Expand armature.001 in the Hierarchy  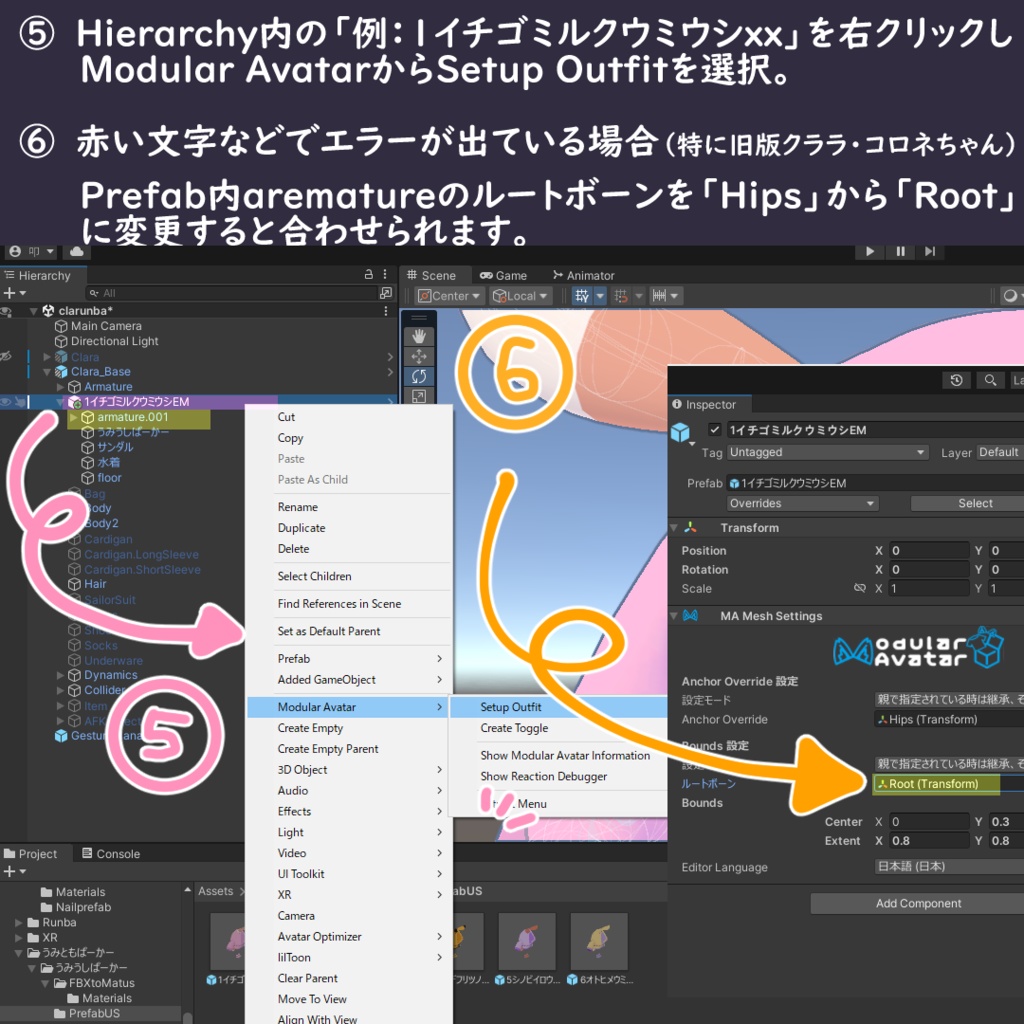74,417
